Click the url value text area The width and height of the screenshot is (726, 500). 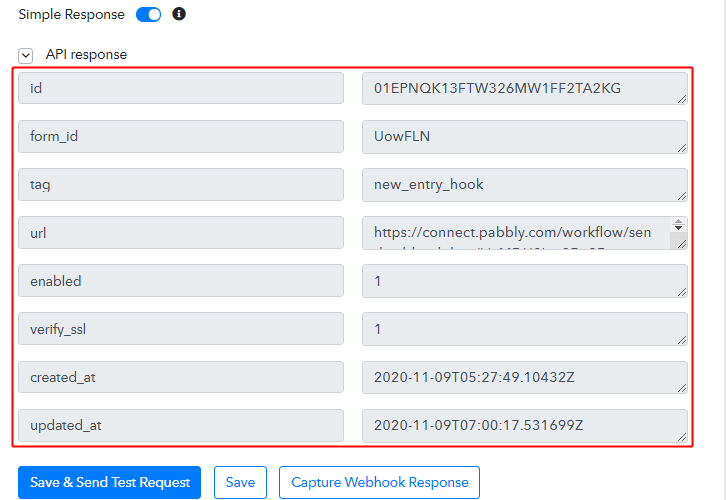pyautogui.click(x=515, y=233)
